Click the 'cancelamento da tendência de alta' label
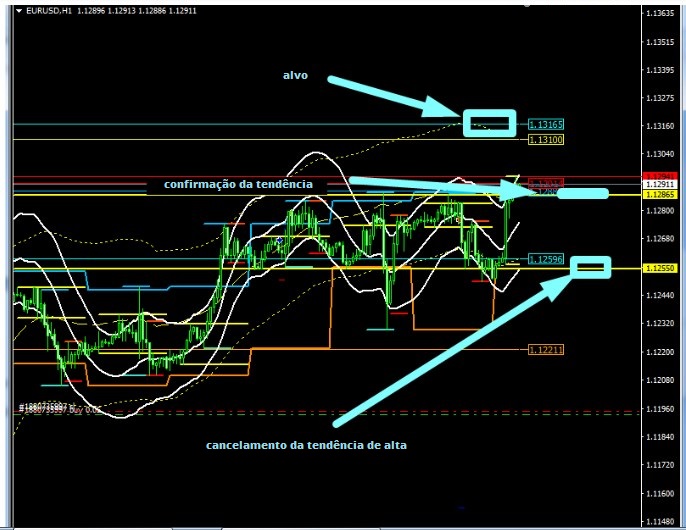Screen dimensions: 686x530 pos(306,445)
